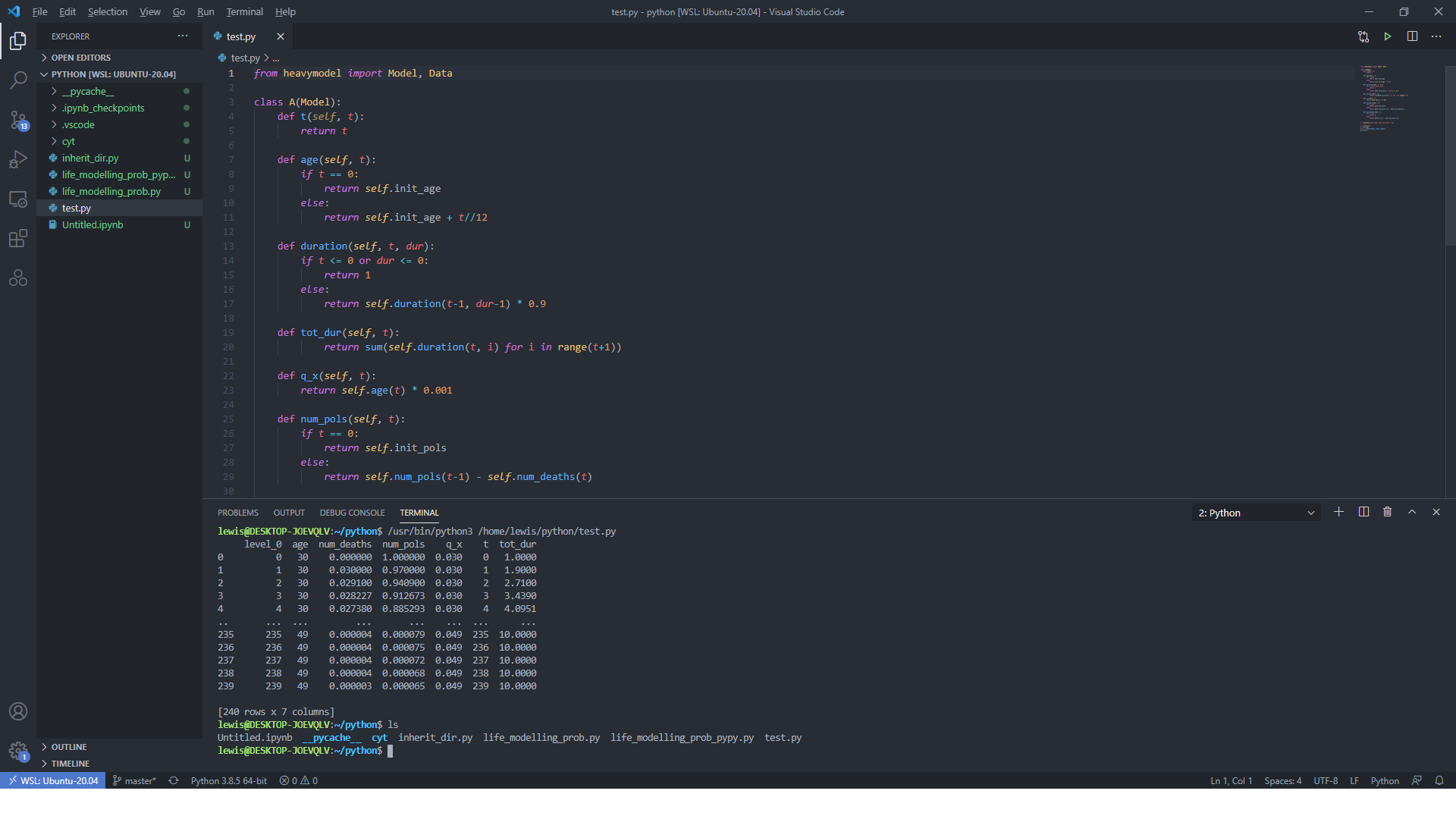Image resolution: width=1456 pixels, height=819 pixels.
Task: Open the Remote Explorer view
Action: [x=18, y=199]
